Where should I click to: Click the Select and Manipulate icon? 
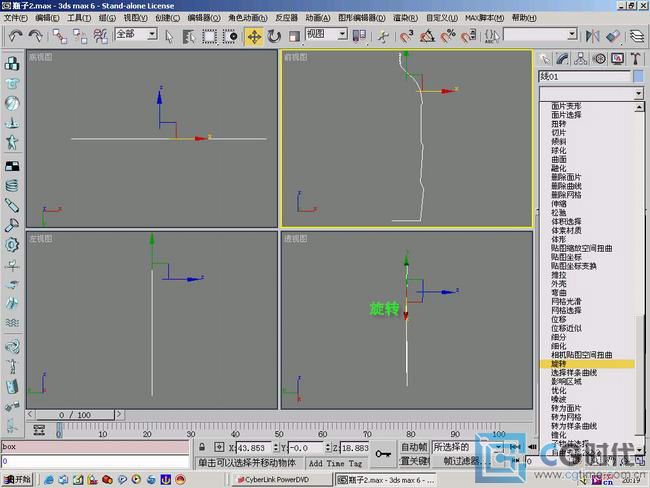[383, 36]
